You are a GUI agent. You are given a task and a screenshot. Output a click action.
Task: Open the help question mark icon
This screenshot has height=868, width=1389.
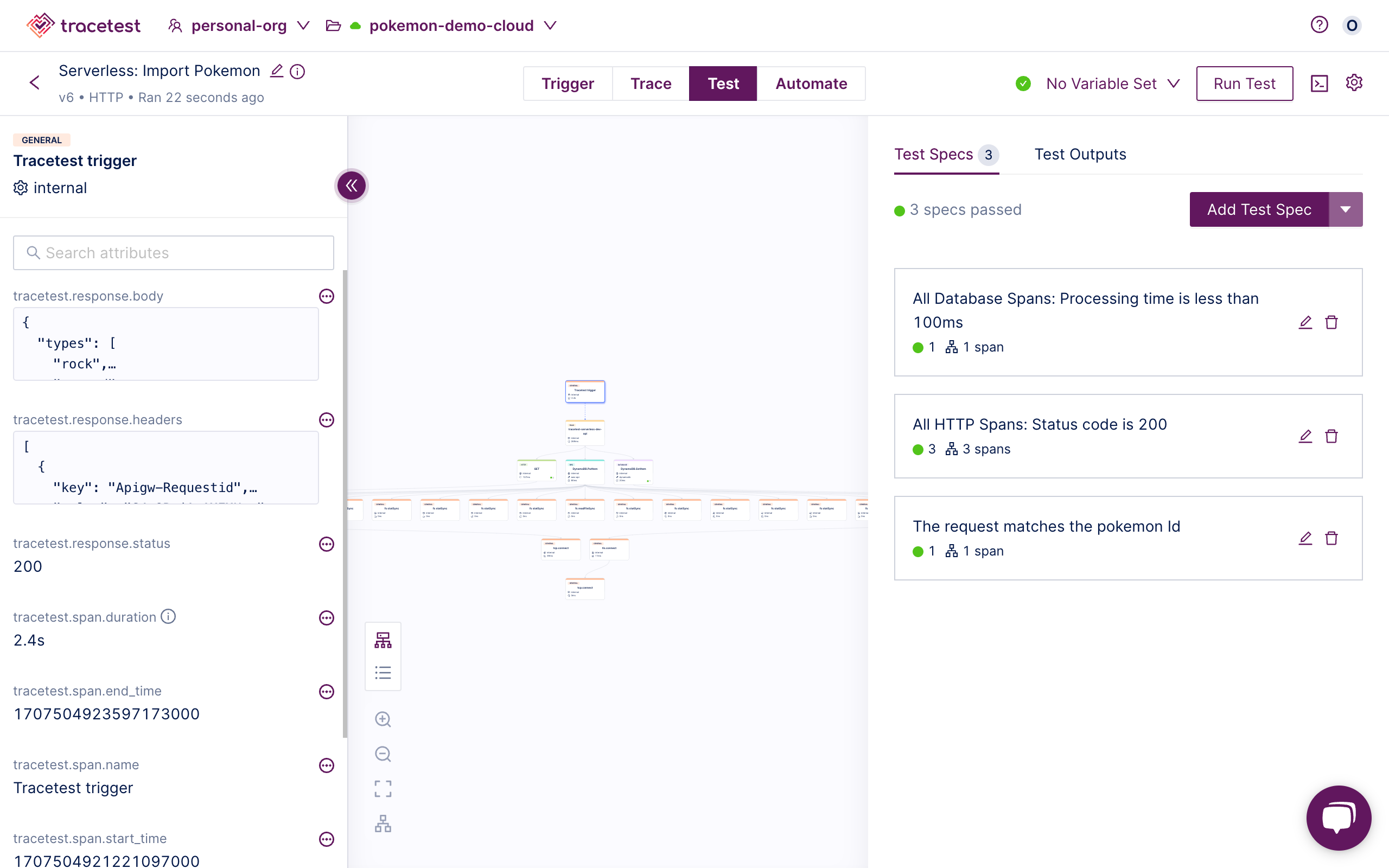coord(1319,25)
